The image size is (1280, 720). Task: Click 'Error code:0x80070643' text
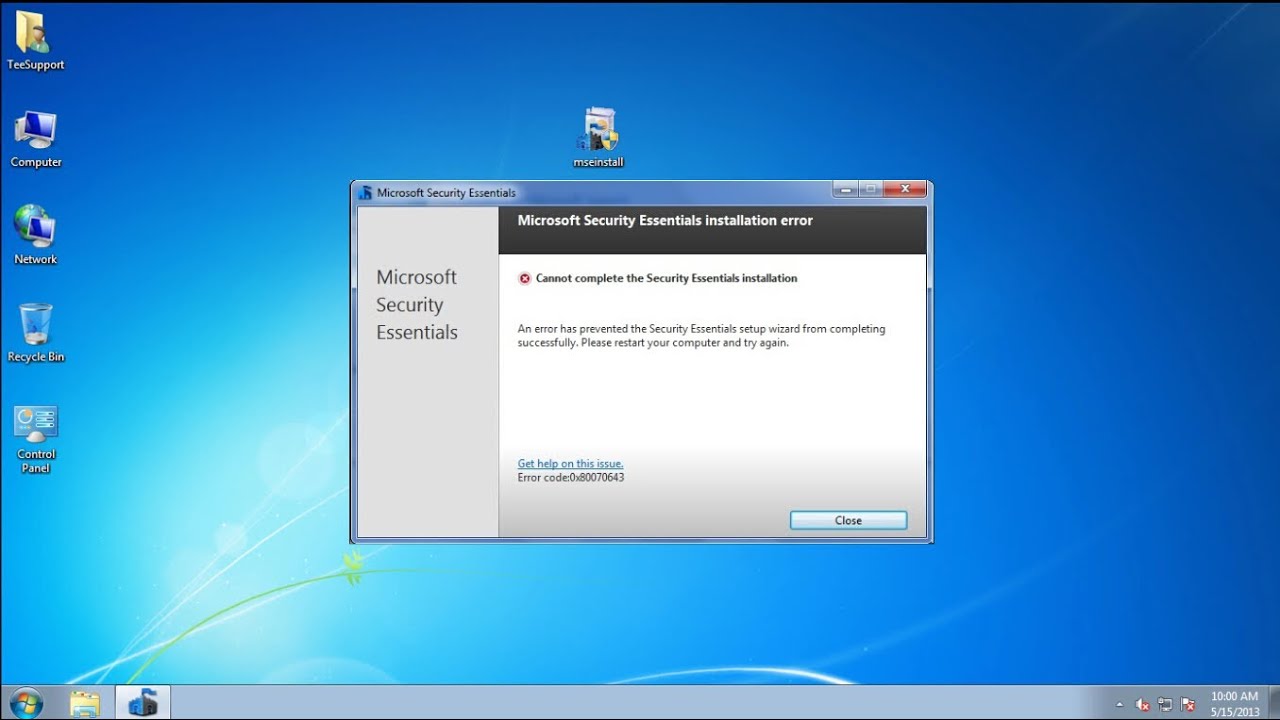(x=571, y=478)
